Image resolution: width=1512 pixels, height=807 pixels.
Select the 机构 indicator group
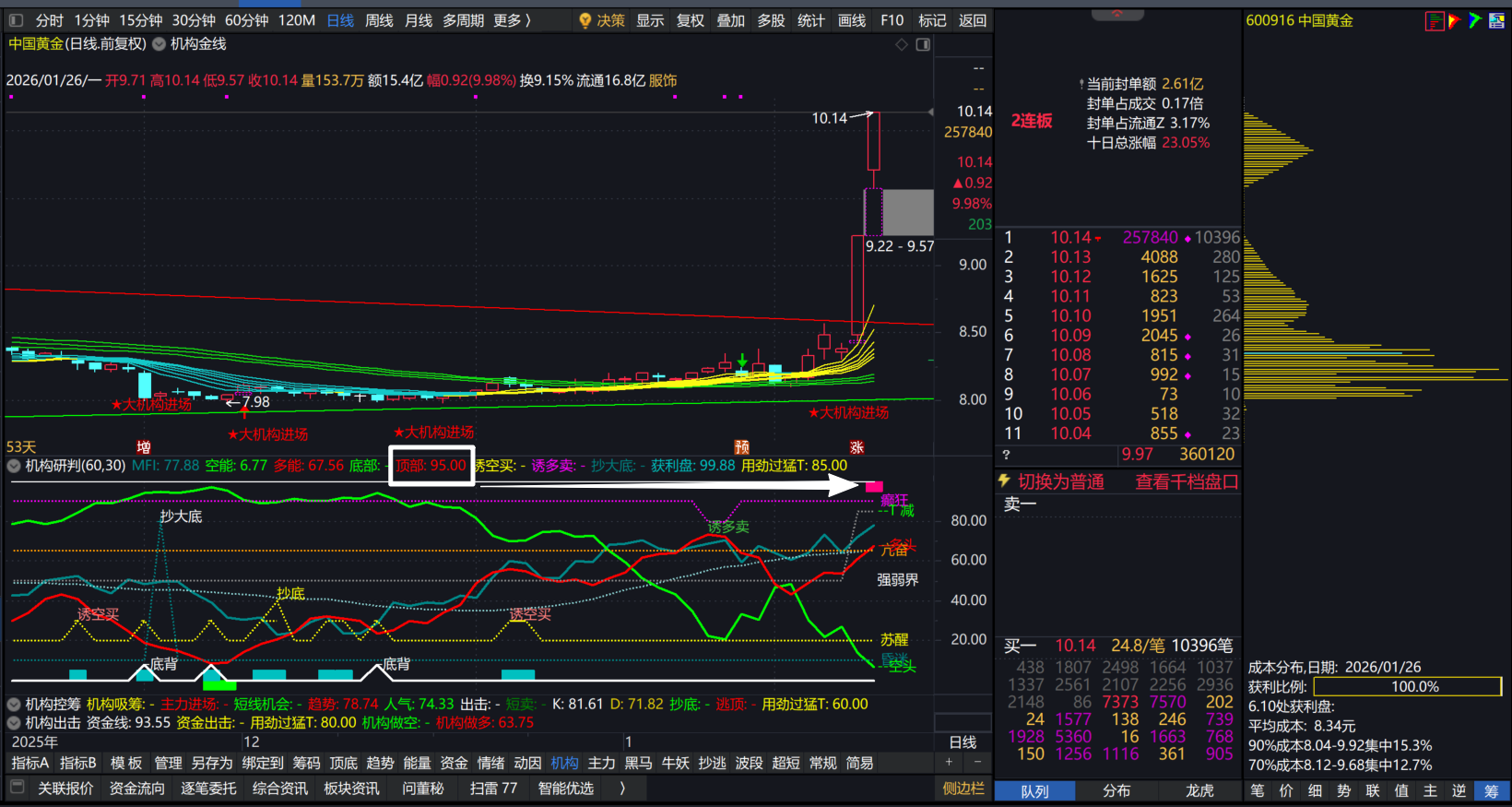pos(564,763)
